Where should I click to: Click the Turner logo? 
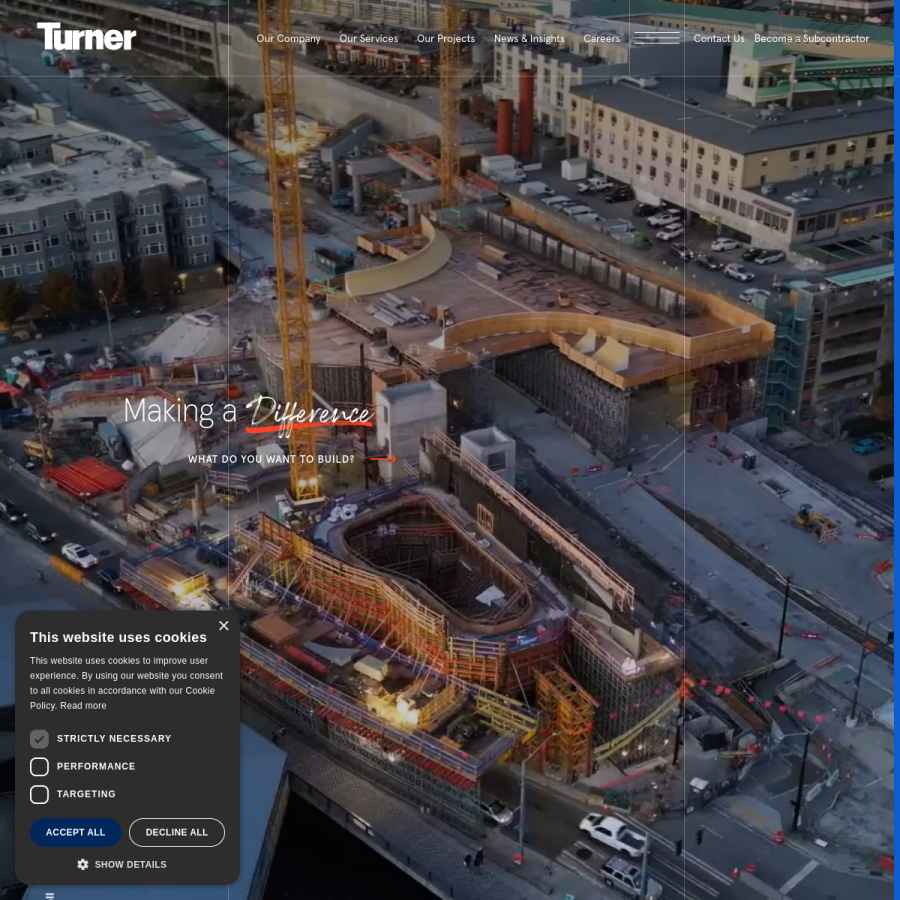[87, 36]
